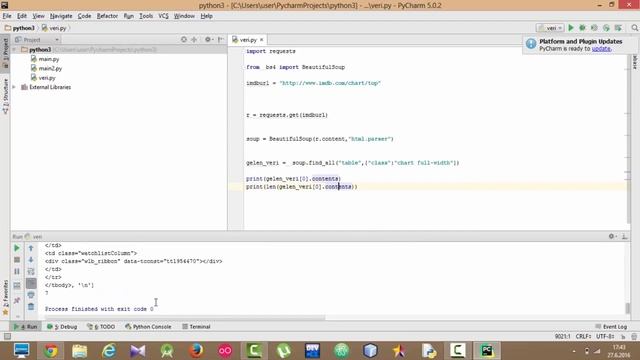
Task: Open the Search Everywhere magnifier
Action: point(634,28)
